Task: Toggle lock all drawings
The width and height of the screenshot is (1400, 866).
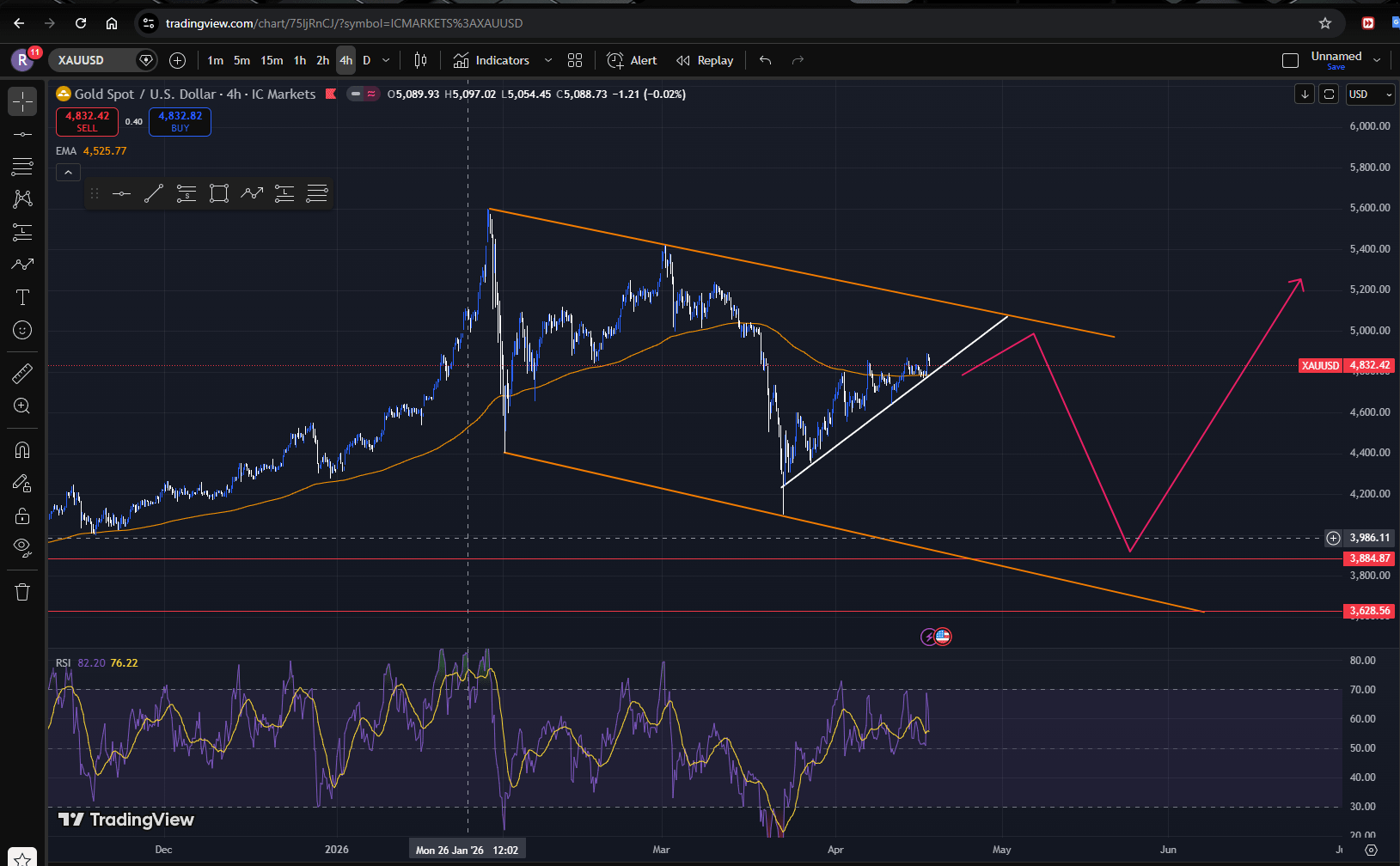Action: pyautogui.click(x=22, y=515)
